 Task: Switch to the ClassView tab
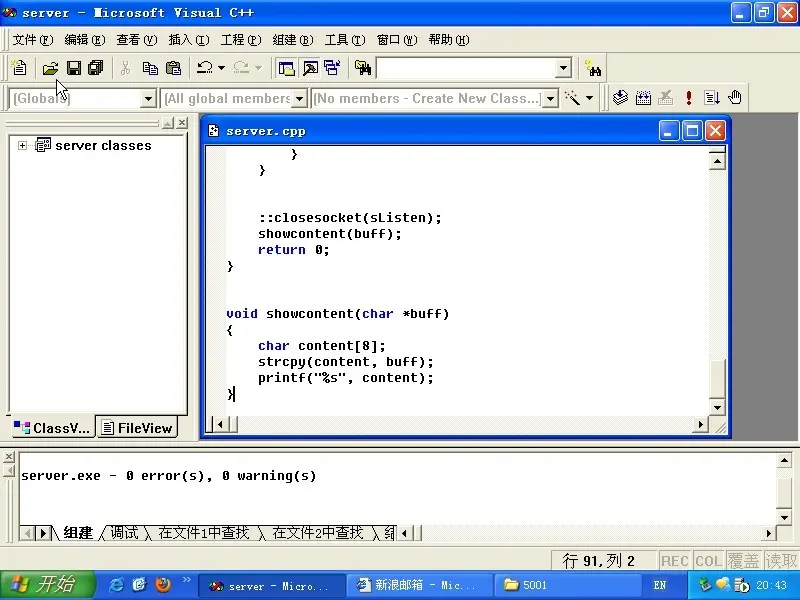click(x=53, y=428)
